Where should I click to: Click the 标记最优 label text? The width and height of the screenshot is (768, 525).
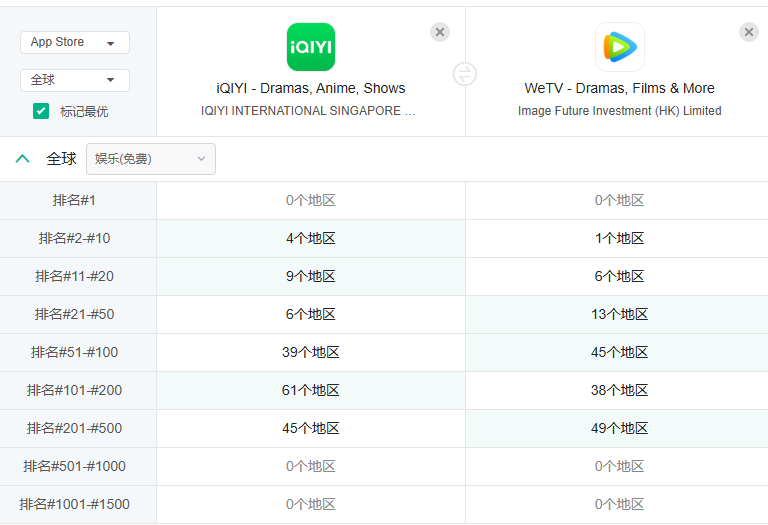pyautogui.click(x=84, y=112)
